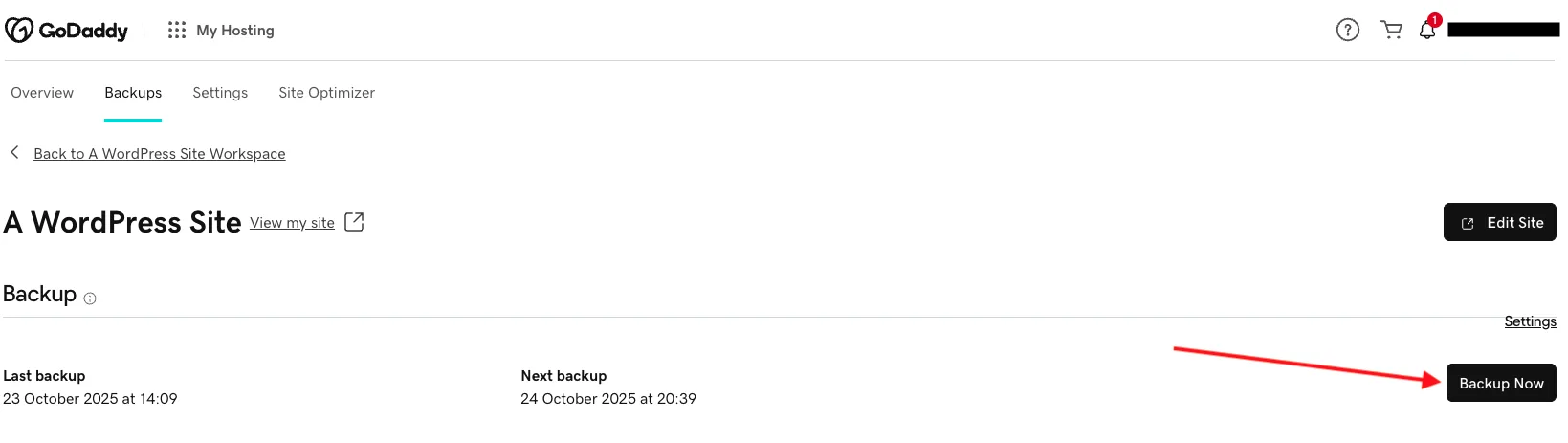Select the Backups tab

[133, 93]
